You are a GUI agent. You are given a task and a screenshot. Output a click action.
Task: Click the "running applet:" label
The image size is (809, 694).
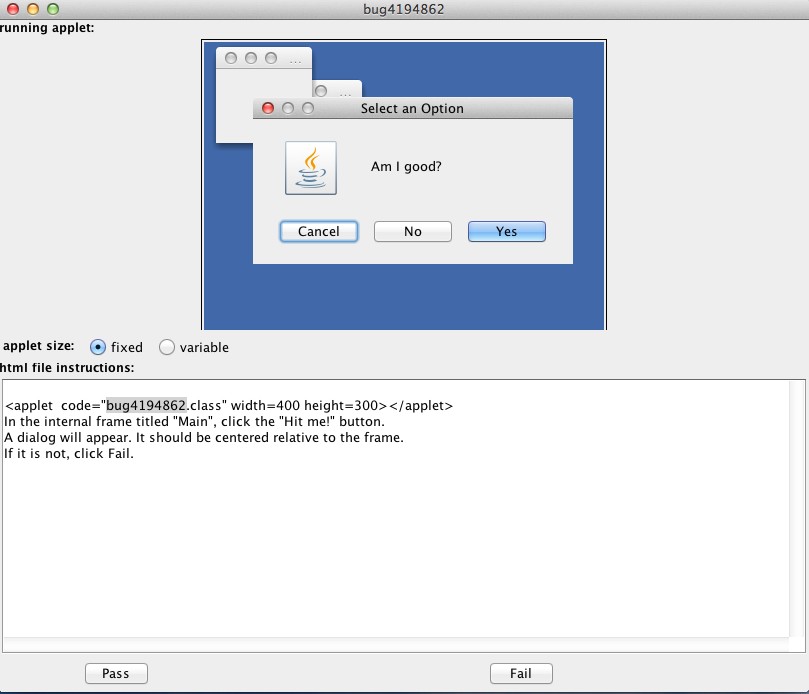47,28
